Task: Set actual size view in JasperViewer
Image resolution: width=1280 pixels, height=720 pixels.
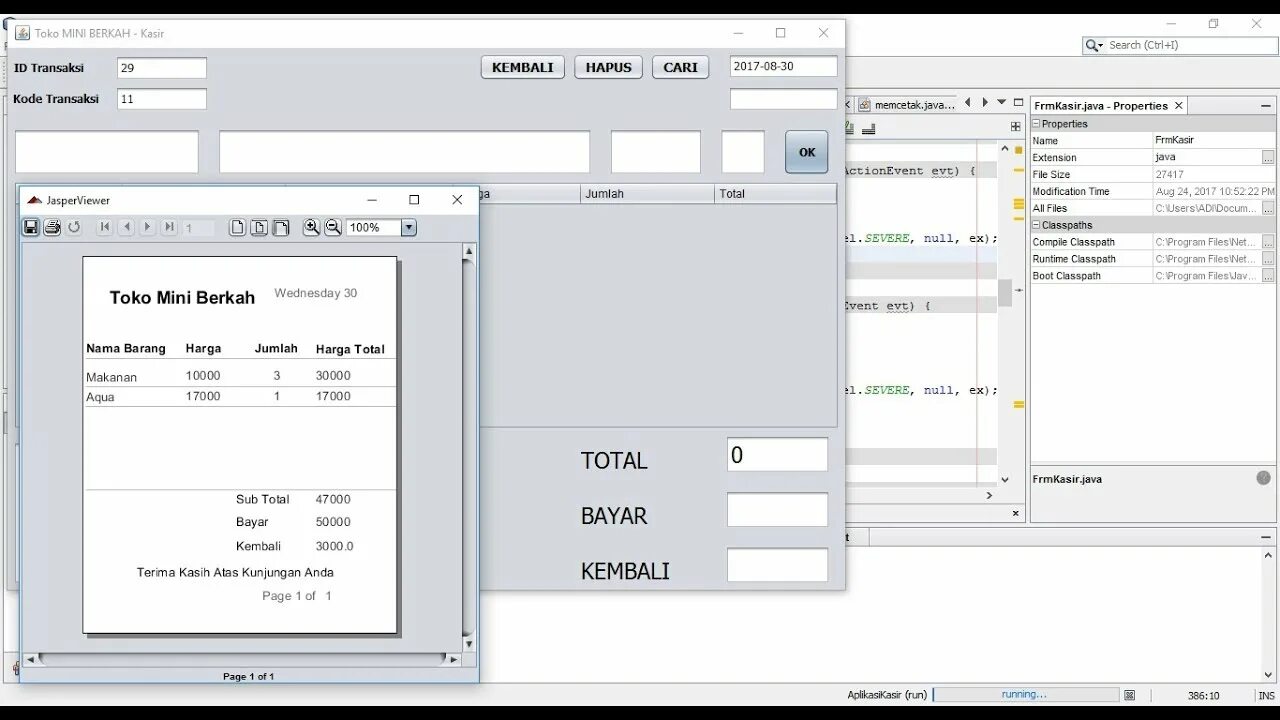Action: pyautogui.click(x=237, y=227)
